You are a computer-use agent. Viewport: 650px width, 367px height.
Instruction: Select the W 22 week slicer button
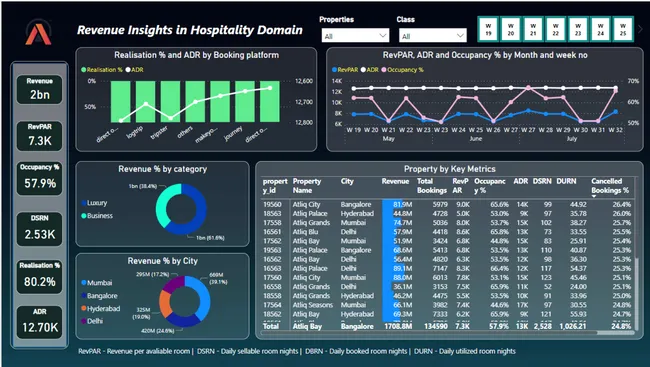555,29
